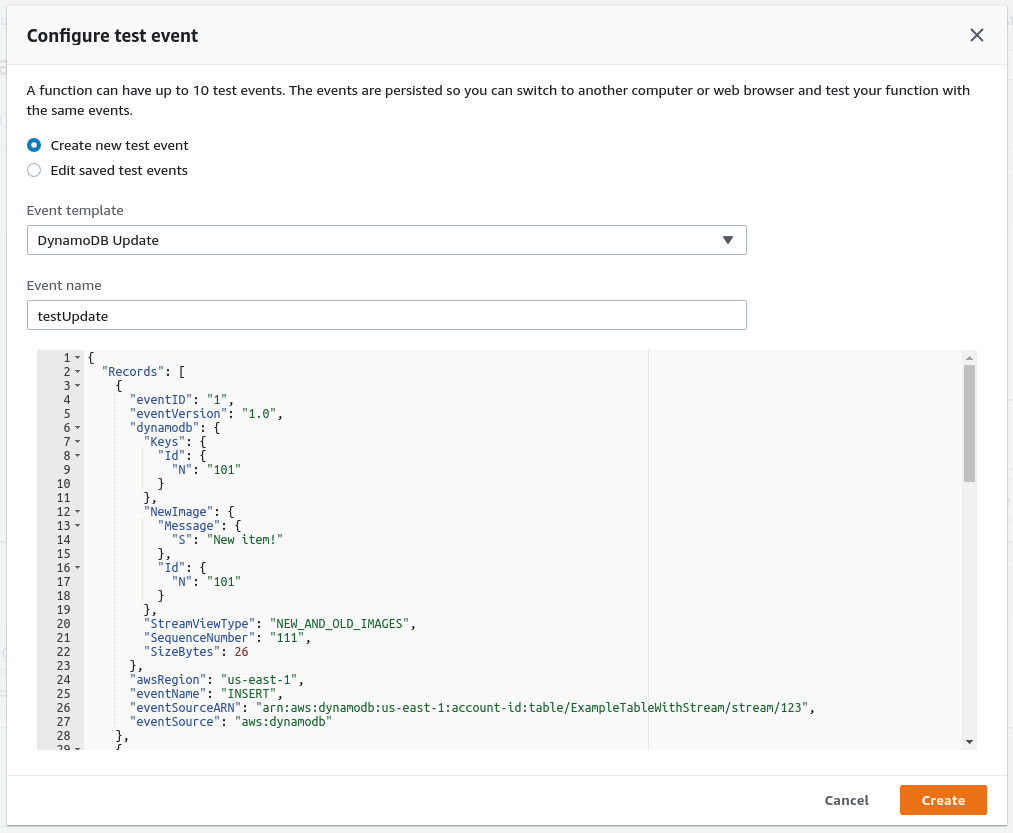Click the "aws:dynamodb" eventSource value

pos(283,722)
